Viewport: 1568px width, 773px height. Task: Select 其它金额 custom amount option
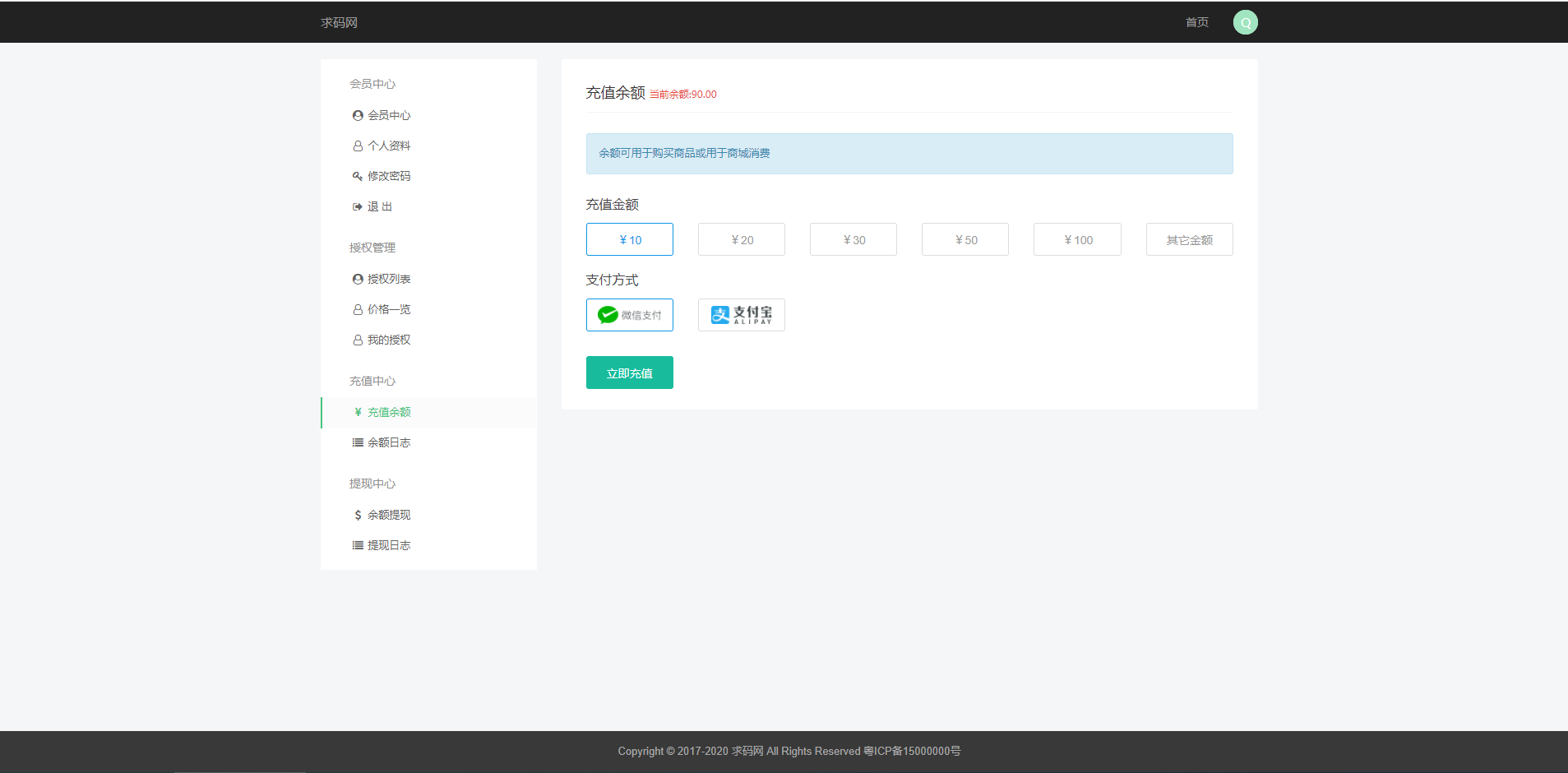(x=1189, y=239)
